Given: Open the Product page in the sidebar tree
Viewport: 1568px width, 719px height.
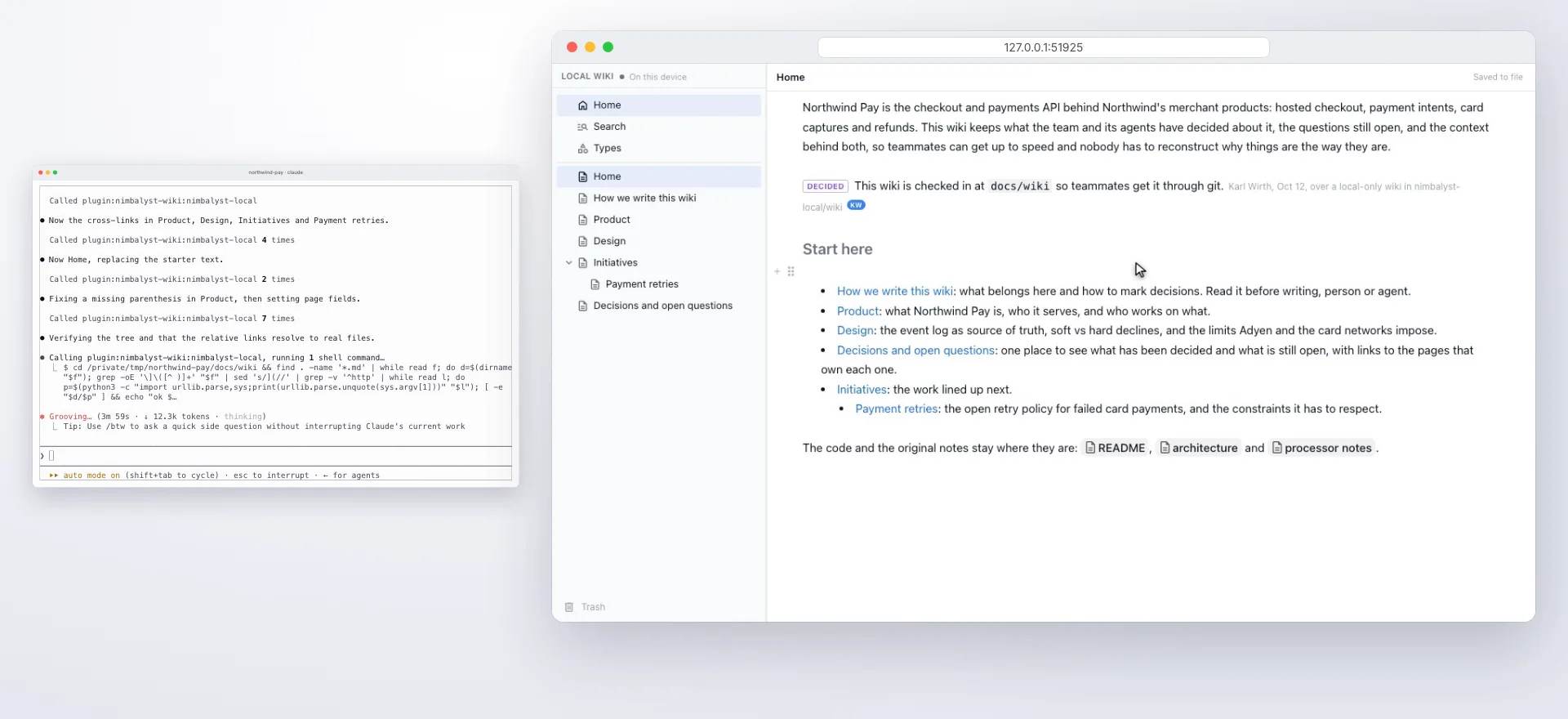Looking at the screenshot, I should [x=659, y=220].
